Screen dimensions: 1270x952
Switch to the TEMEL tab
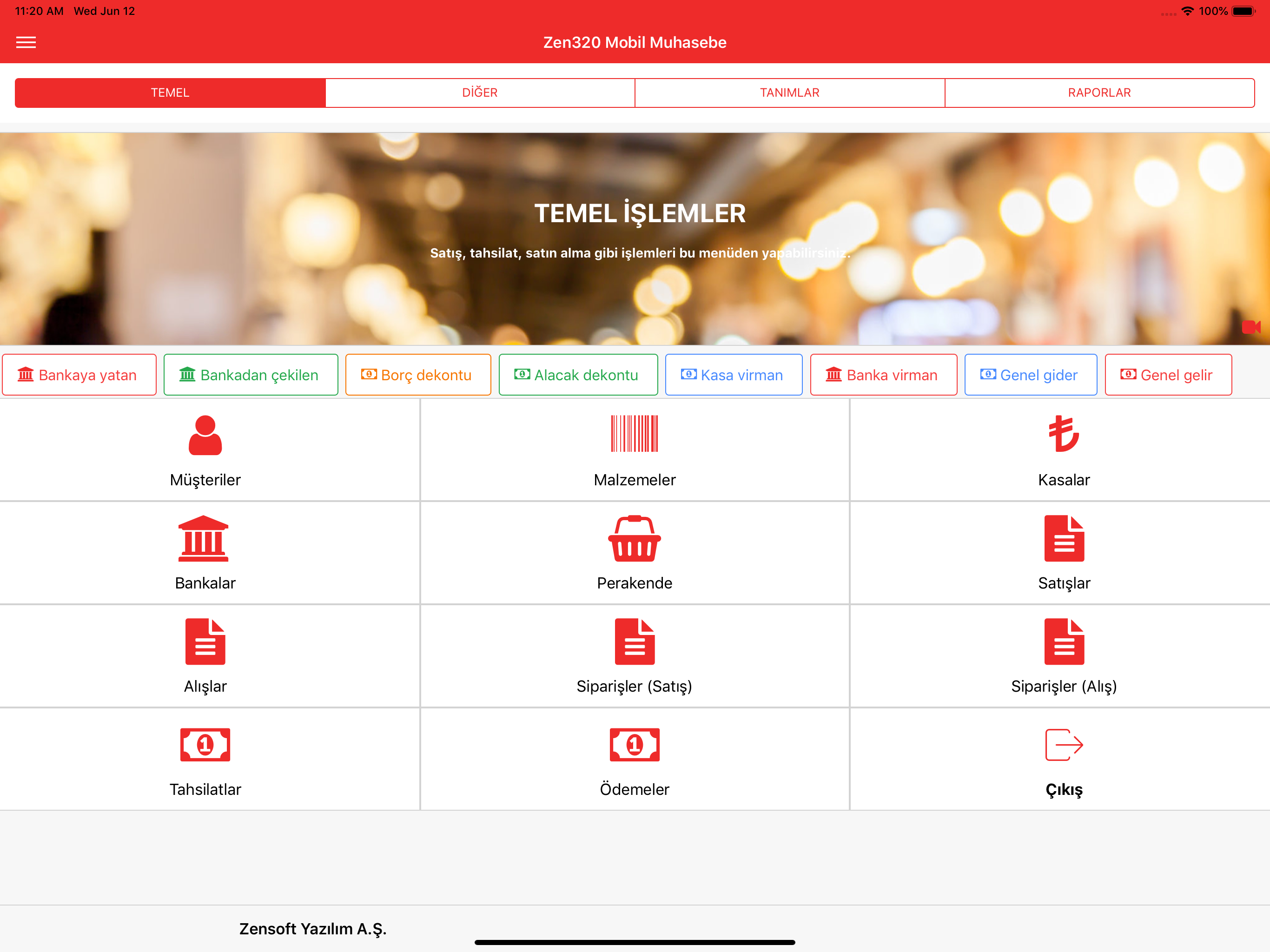[170, 93]
